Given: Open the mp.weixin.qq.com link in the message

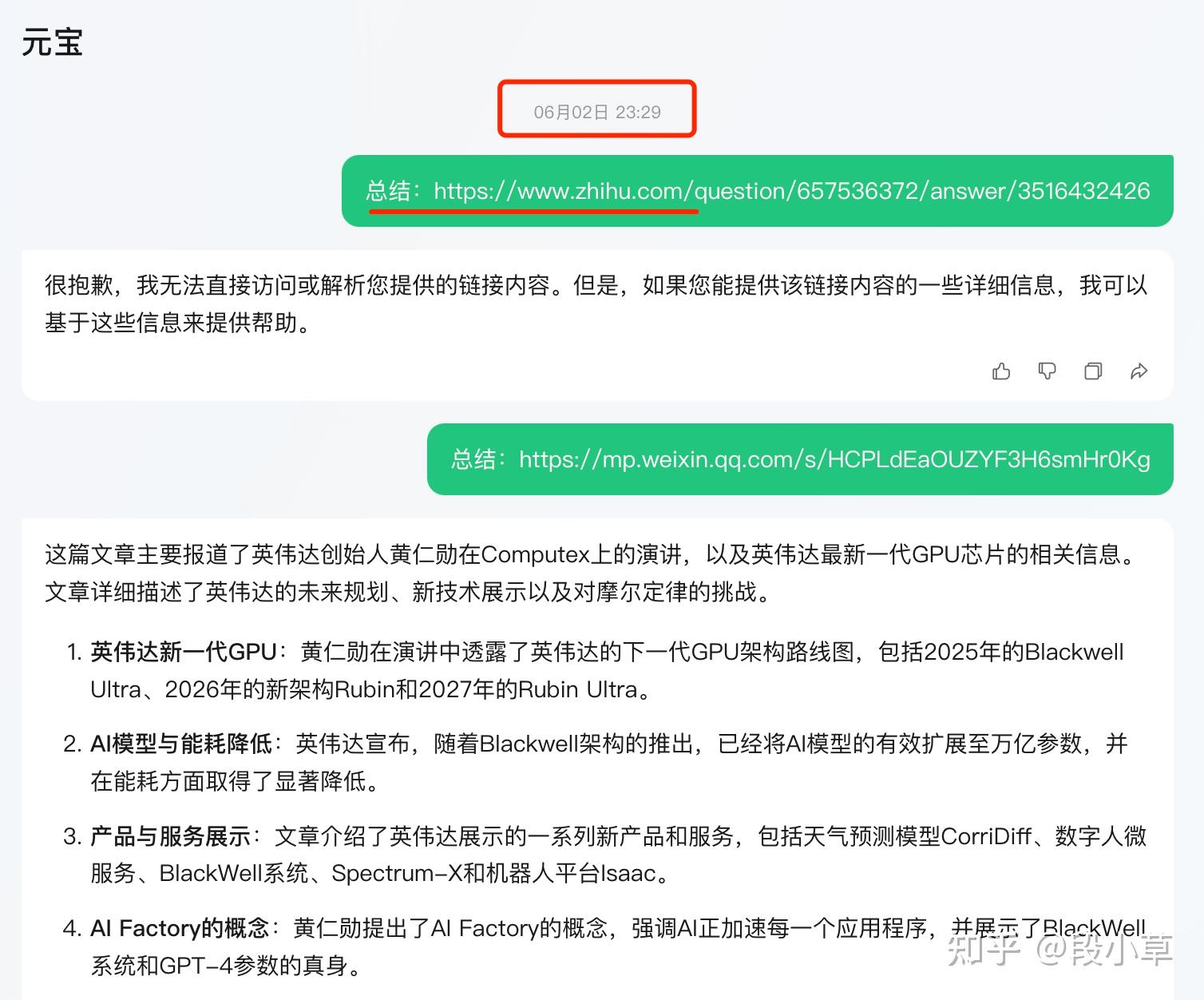Looking at the screenshot, I should pyautogui.click(x=834, y=459).
